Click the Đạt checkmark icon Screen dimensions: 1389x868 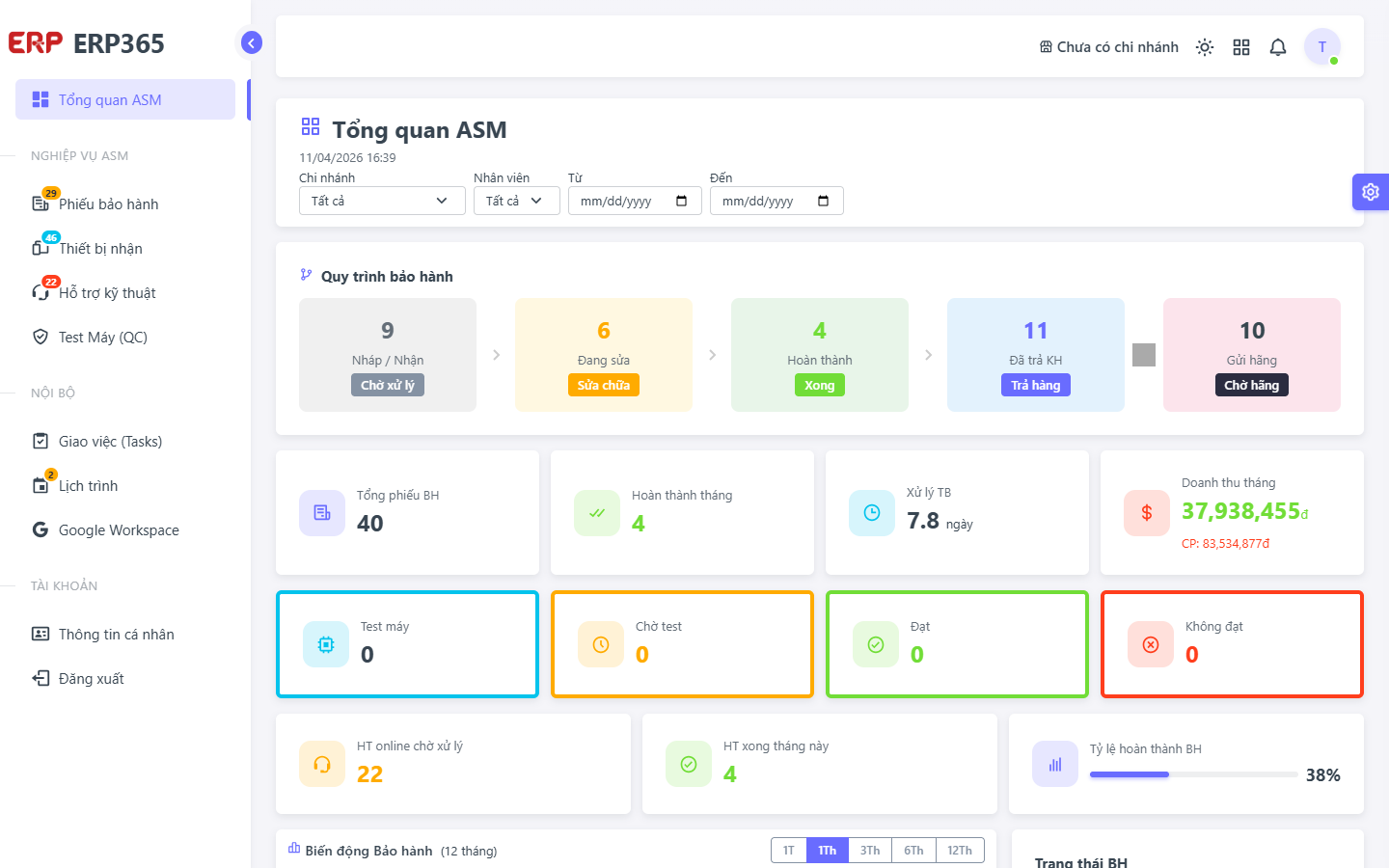coord(876,644)
